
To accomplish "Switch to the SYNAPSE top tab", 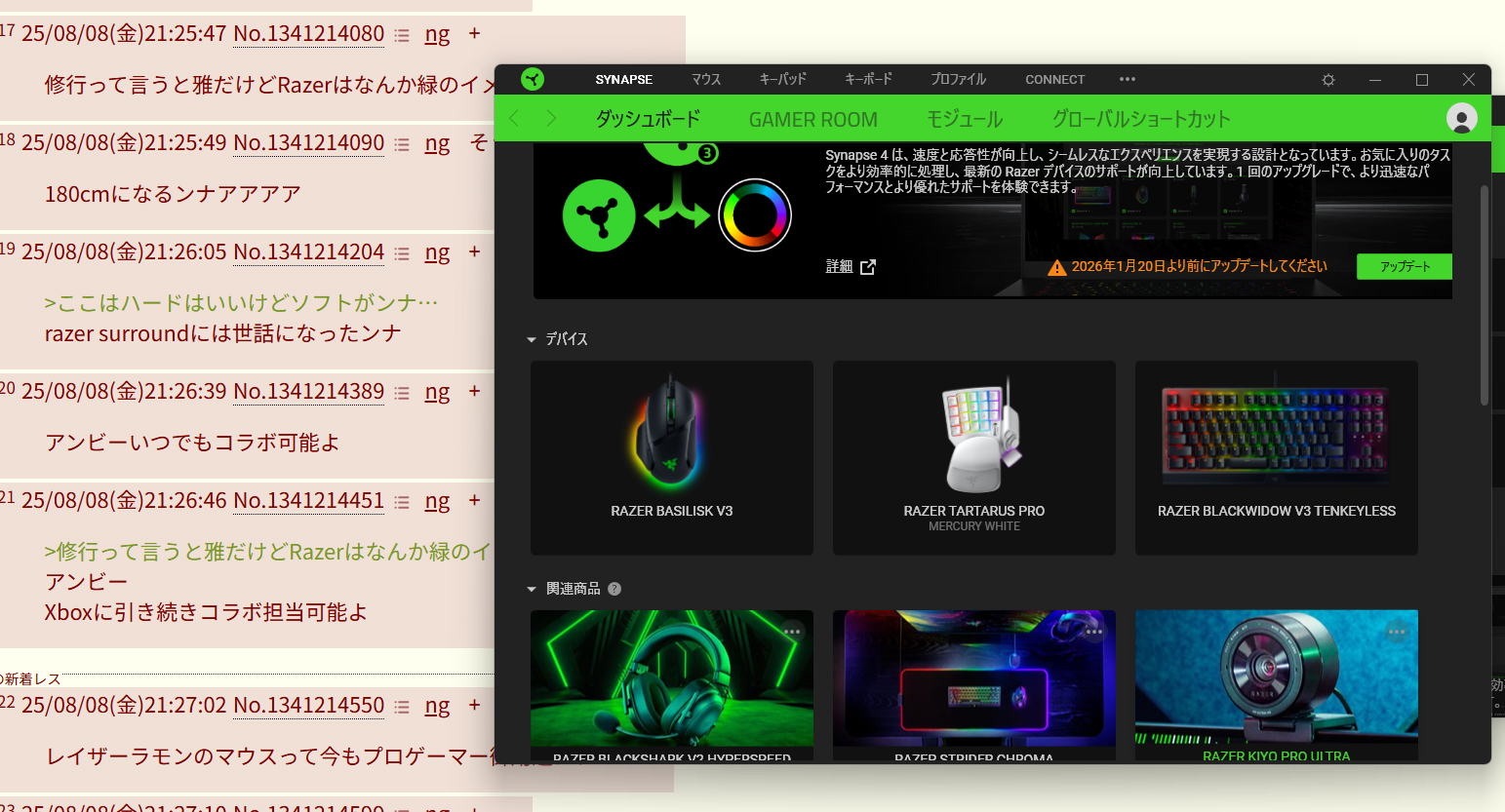I will point(624,79).
